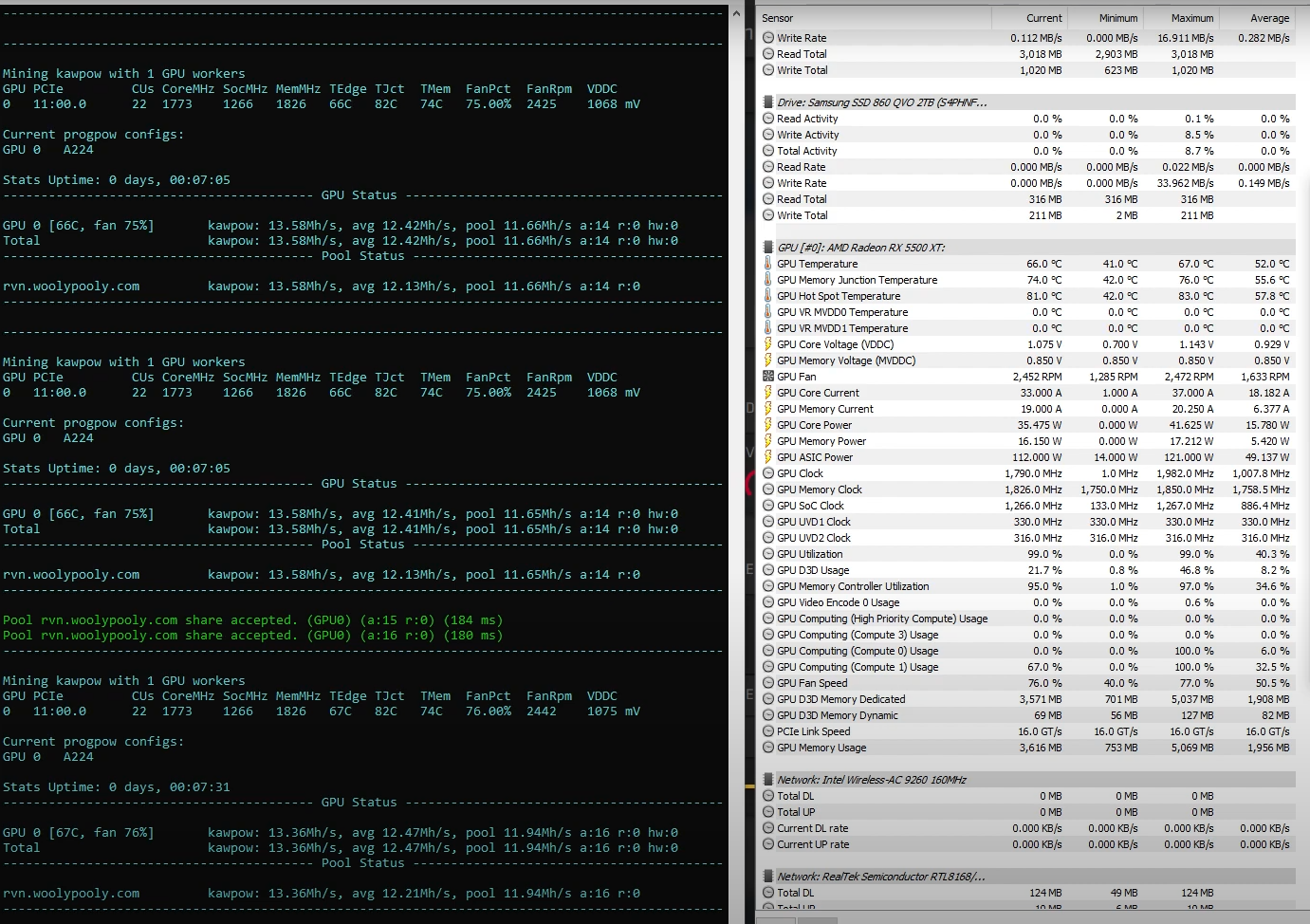
Task: Click the terminal scrollbar up arrow
Action: [x=737, y=13]
